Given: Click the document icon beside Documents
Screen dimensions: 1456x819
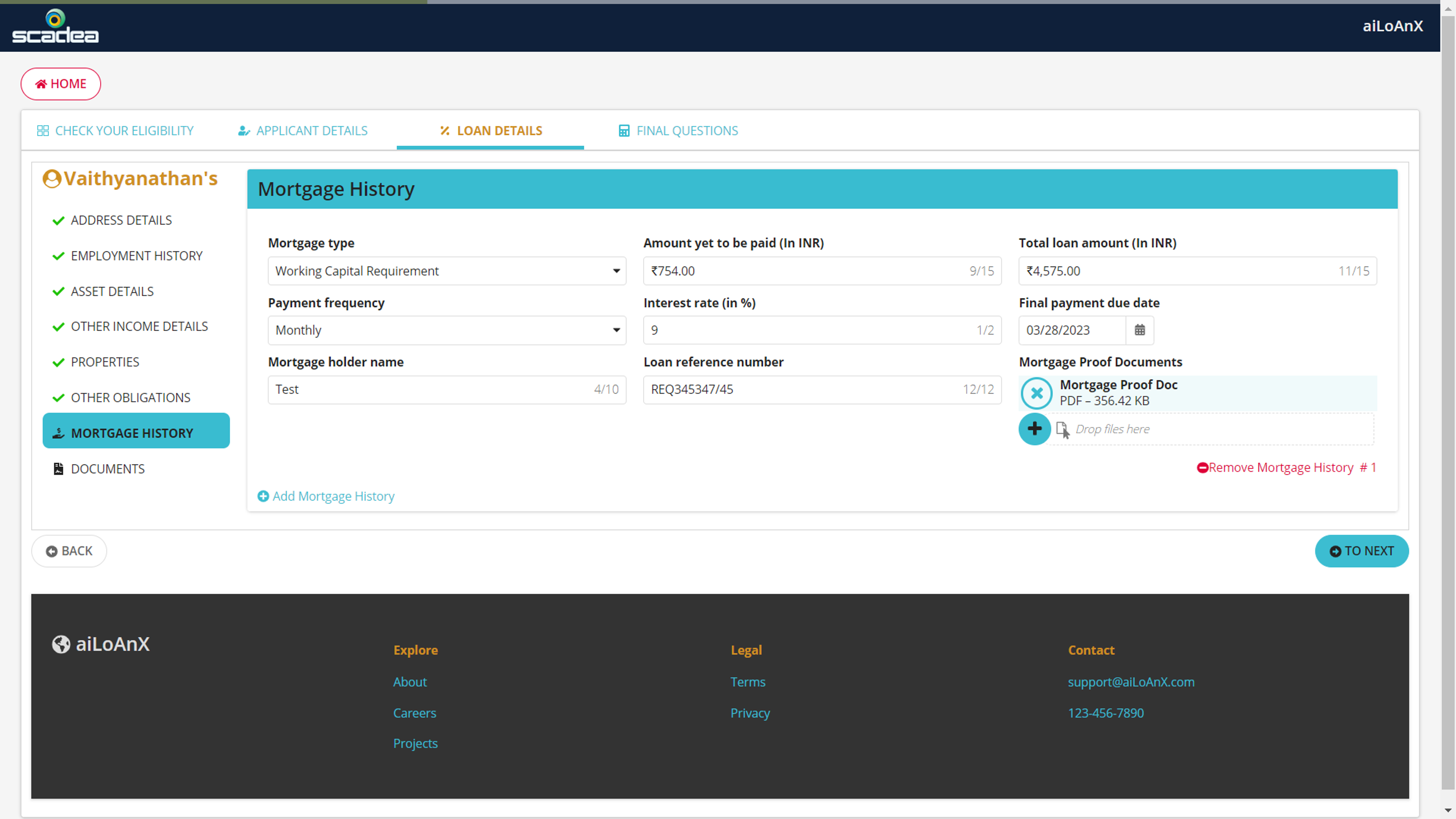Looking at the screenshot, I should (x=58, y=469).
